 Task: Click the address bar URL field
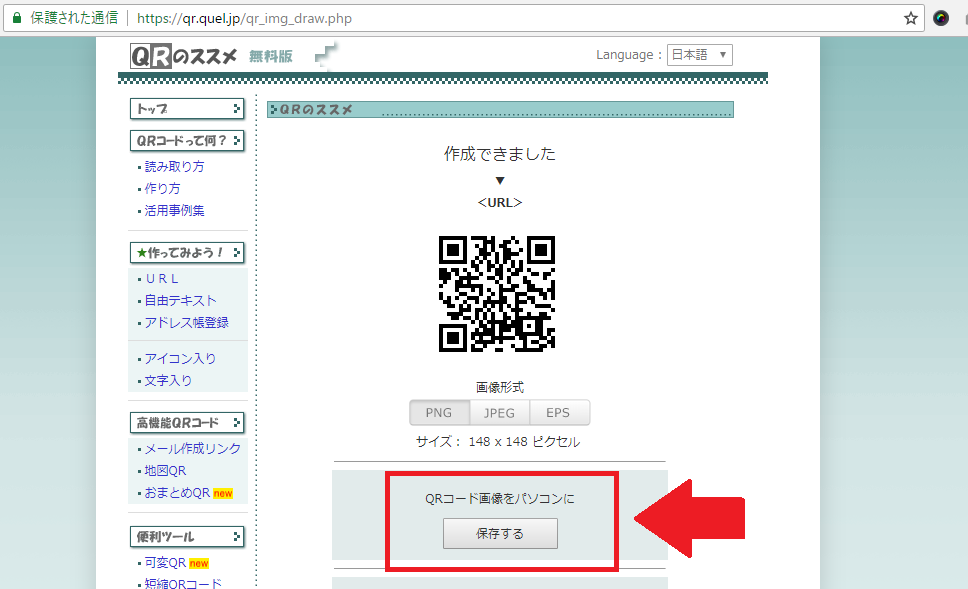tap(500, 18)
